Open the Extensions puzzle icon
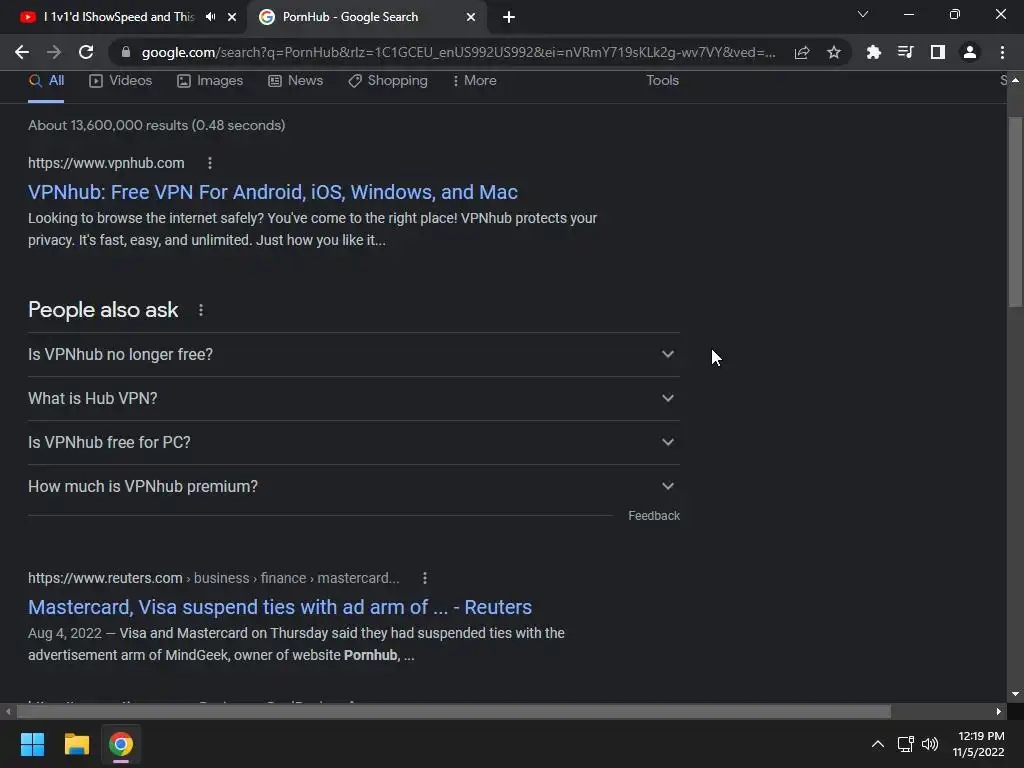1024x768 pixels. (873, 52)
